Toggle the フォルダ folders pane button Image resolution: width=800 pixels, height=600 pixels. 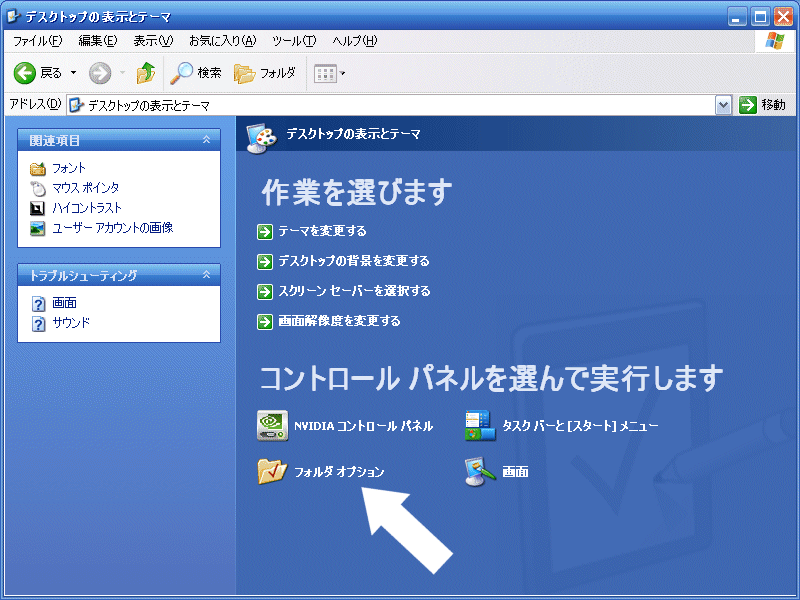264,73
